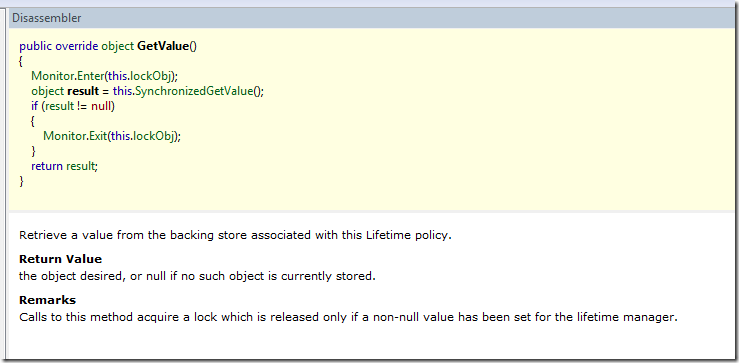Select the bold result variable declaration
The height and width of the screenshot is (363, 739).
pos(83,91)
